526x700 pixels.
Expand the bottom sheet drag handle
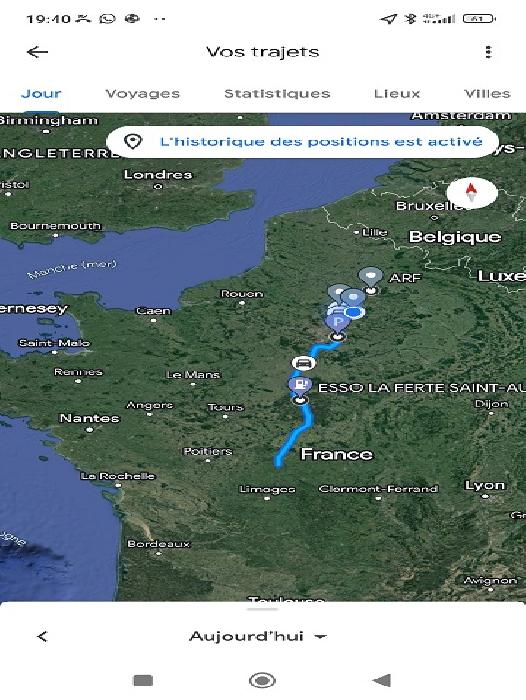tap(263, 609)
